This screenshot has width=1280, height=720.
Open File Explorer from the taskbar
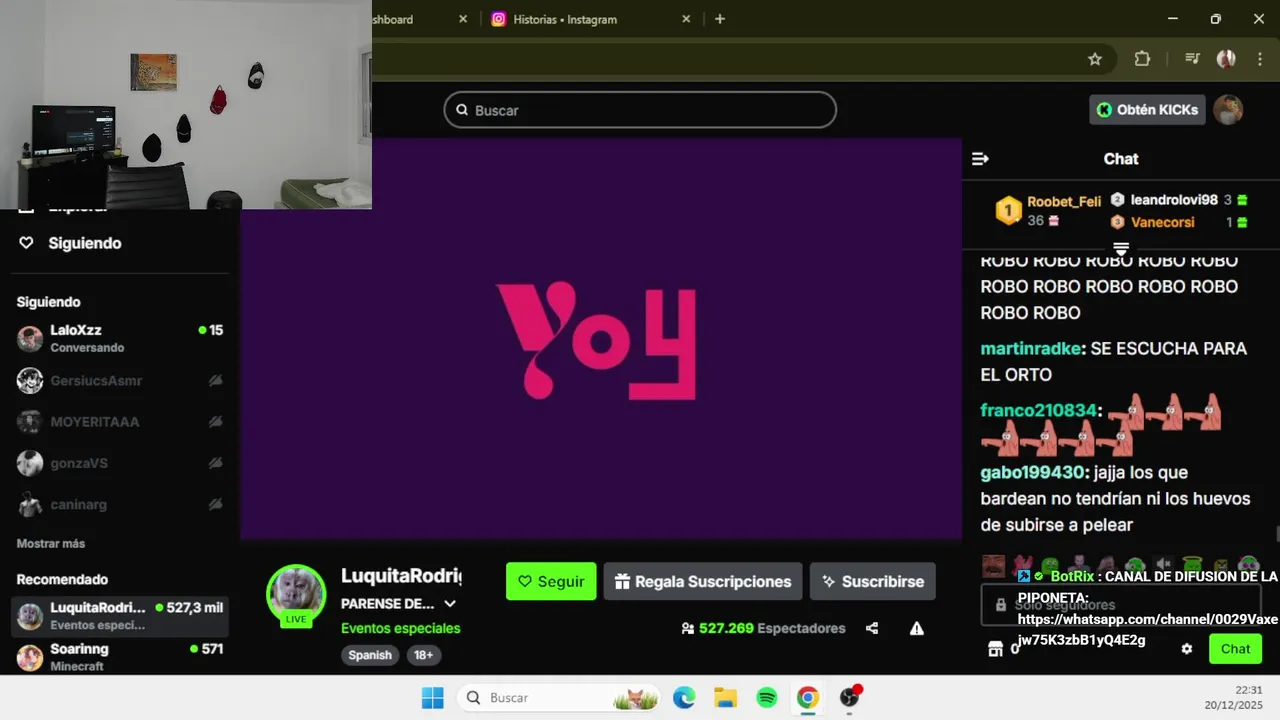tap(725, 698)
